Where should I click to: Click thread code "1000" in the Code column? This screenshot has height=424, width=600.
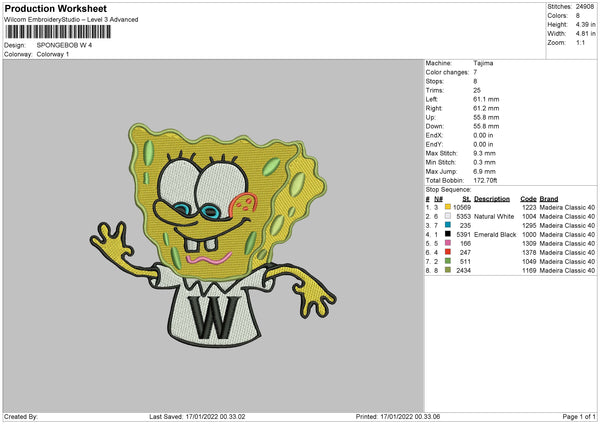click(x=529, y=235)
